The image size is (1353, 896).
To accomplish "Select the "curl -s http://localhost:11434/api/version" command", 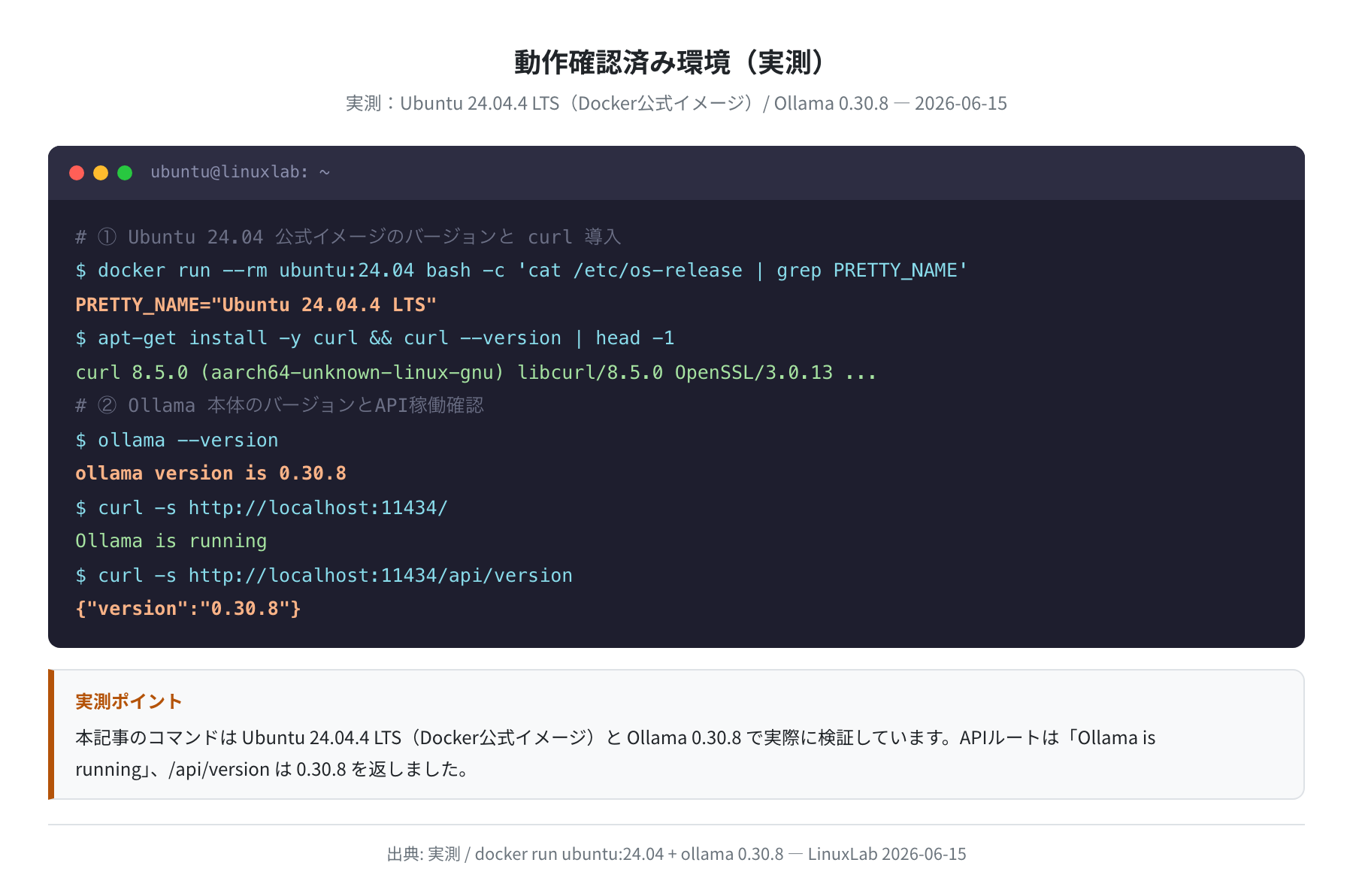I will (324, 575).
